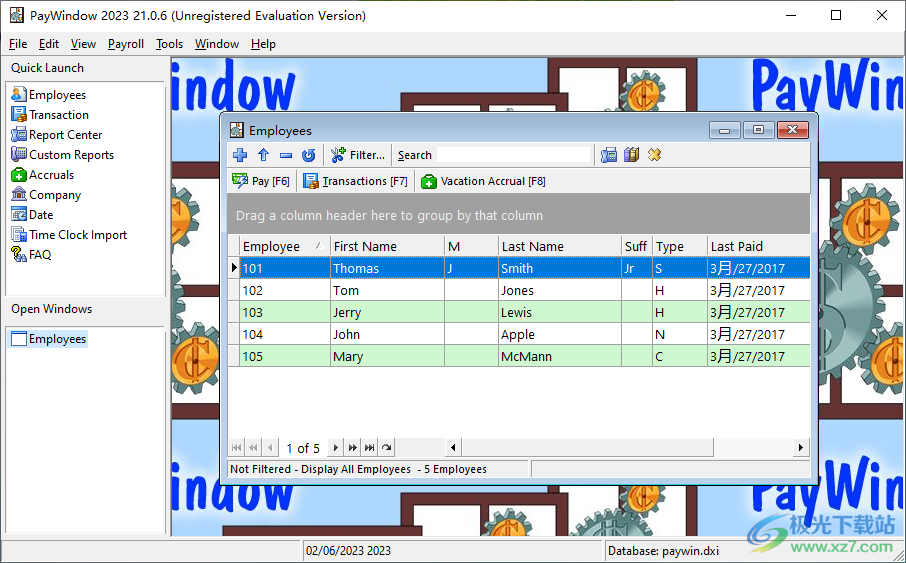Open Accruals in Quick Launch
Screen dimensions: 906x563
tap(43, 175)
